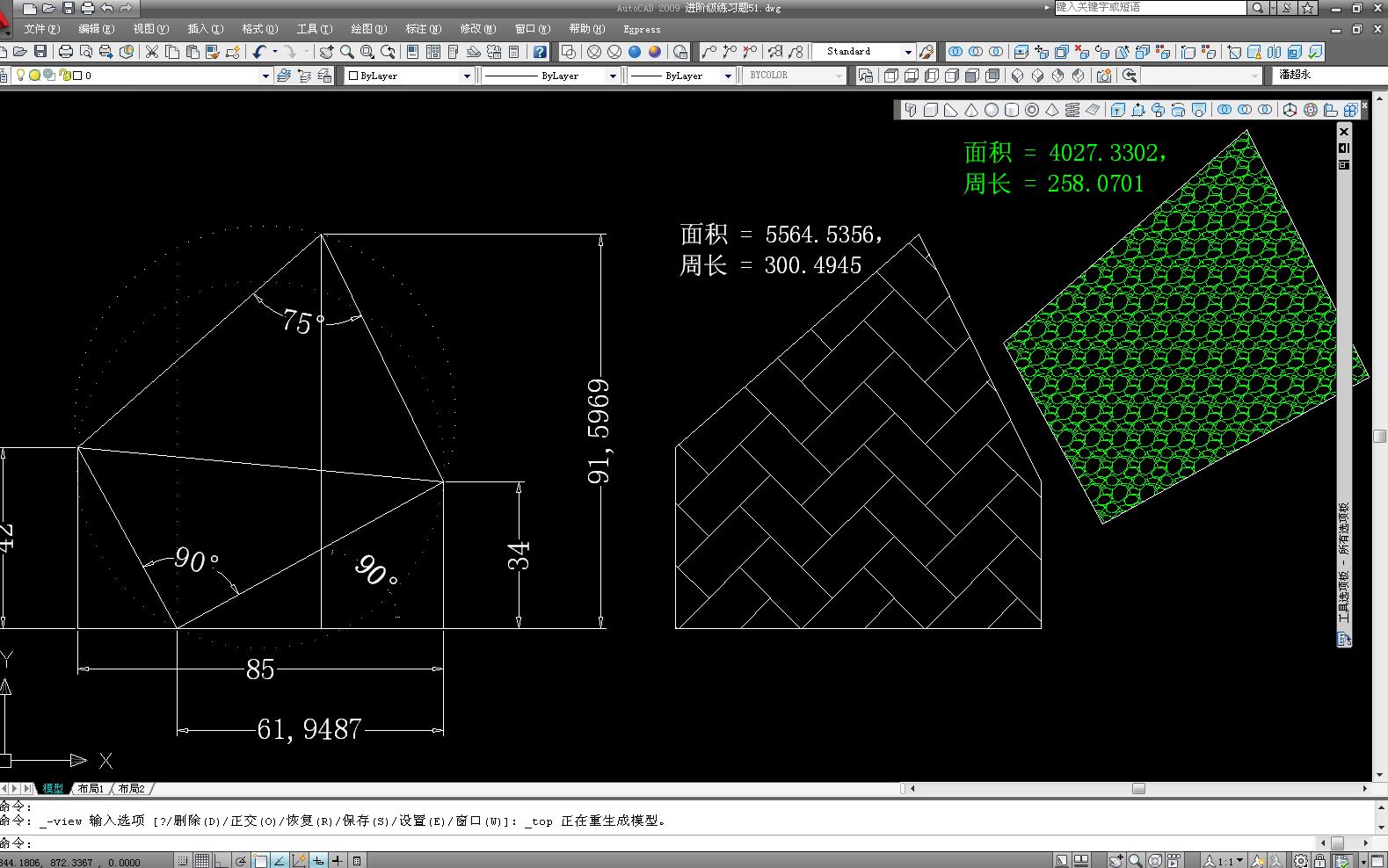Open the 视图(V) menu
The image size is (1388, 868).
pyautogui.click(x=150, y=29)
